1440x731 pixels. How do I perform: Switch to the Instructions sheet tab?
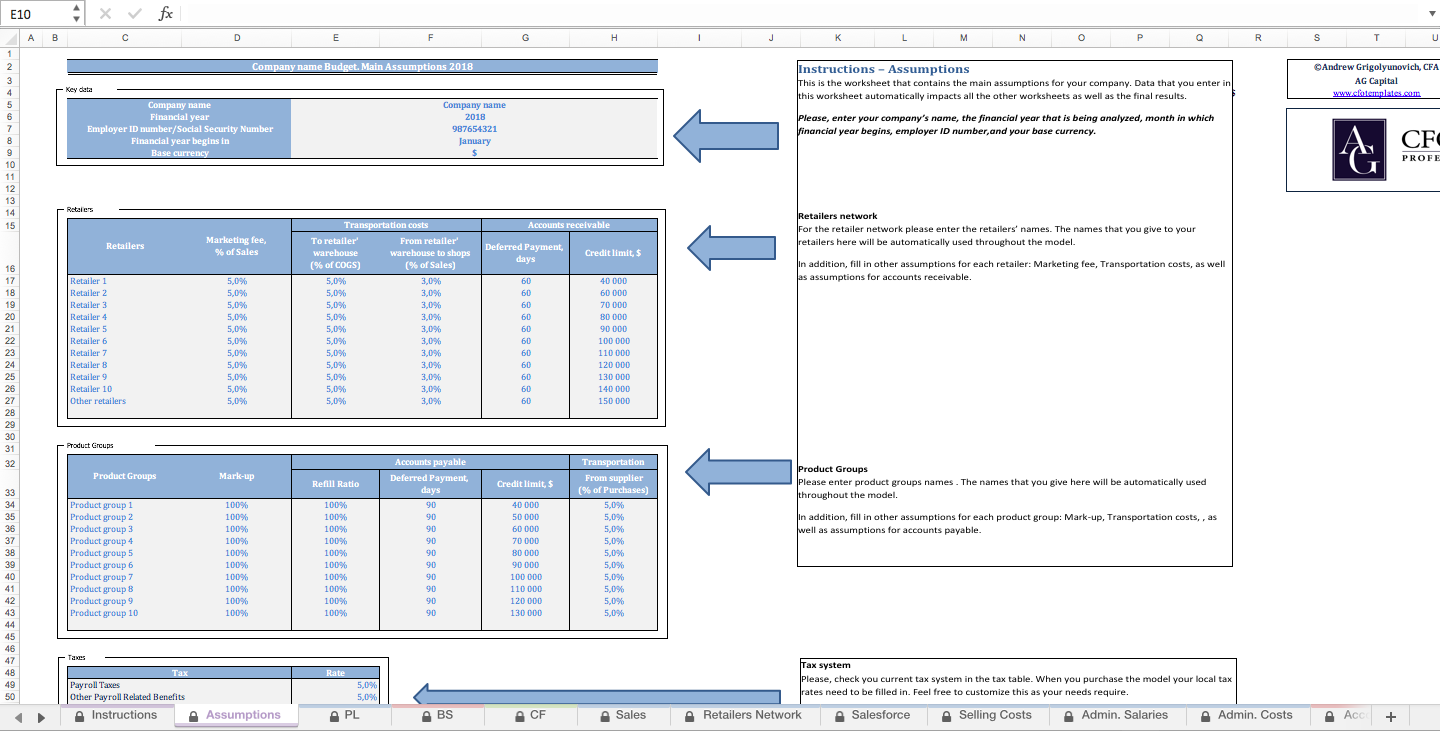coord(116,715)
